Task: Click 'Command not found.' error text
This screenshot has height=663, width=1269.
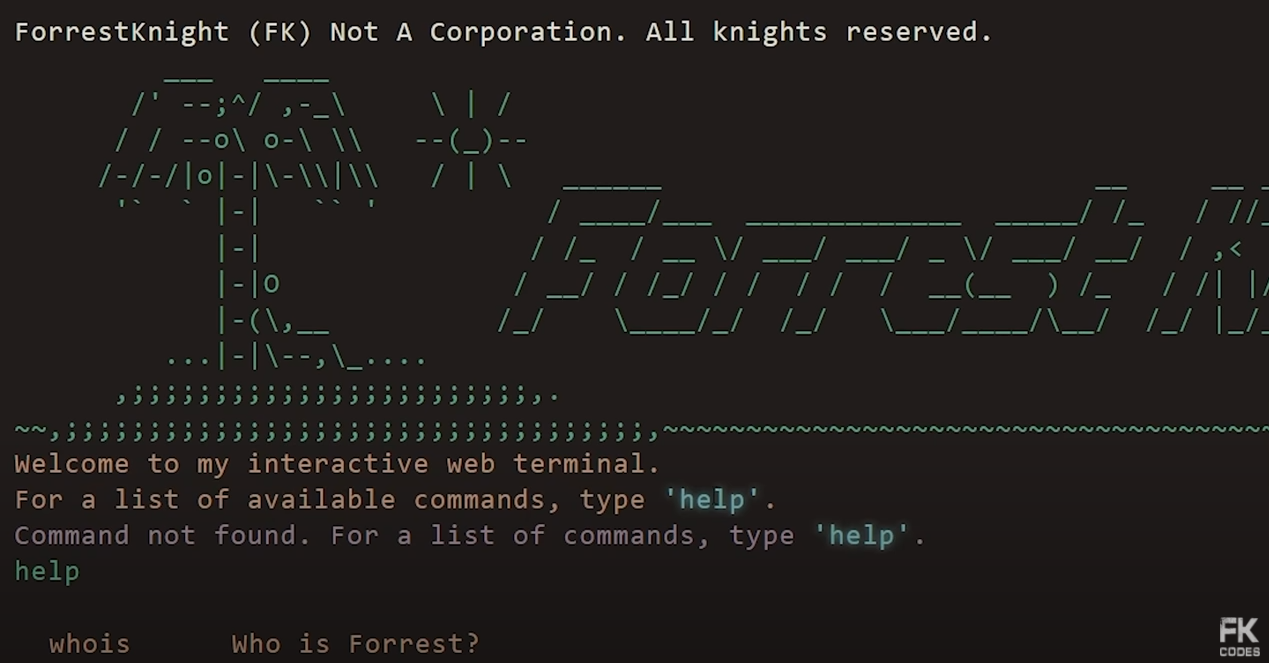Action: pos(165,536)
